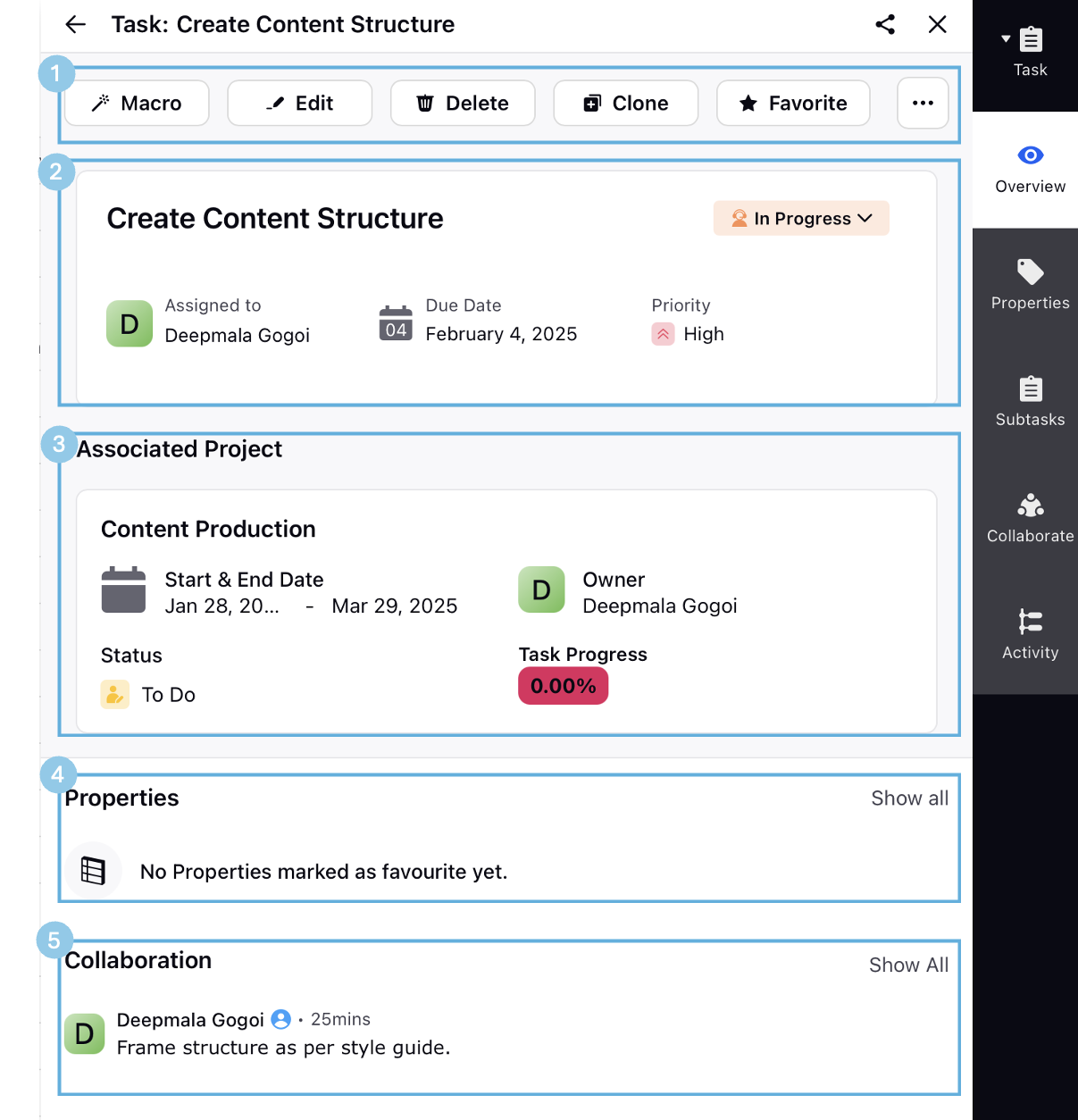Image resolution: width=1078 pixels, height=1120 pixels.
Task: Open the more options ellipsis menu
Action: pyautogui.click(x=923, y=104)
